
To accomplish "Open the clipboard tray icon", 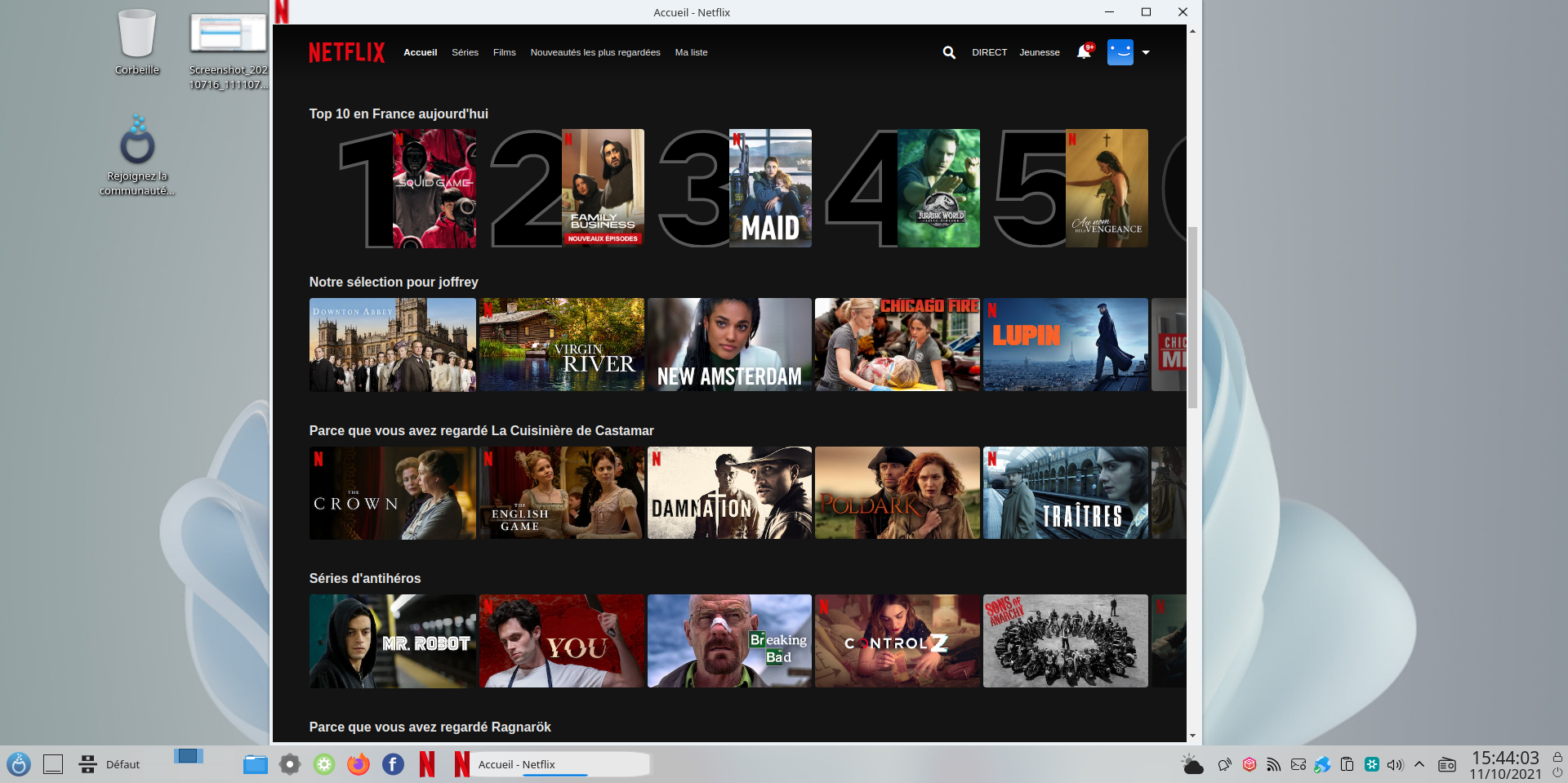I will coord(1347,764).
